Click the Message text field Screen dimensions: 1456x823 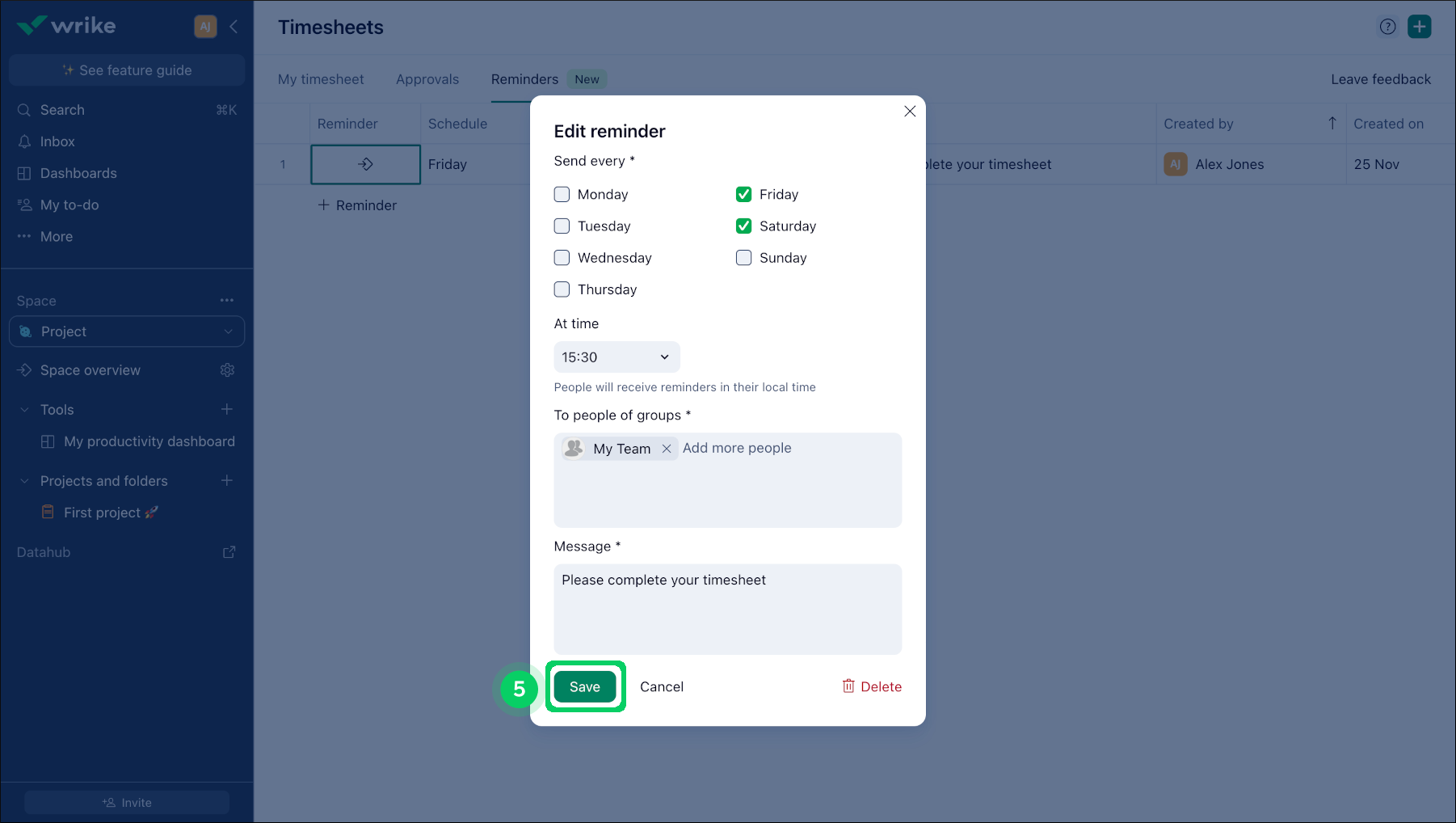[x=727, y=609]
